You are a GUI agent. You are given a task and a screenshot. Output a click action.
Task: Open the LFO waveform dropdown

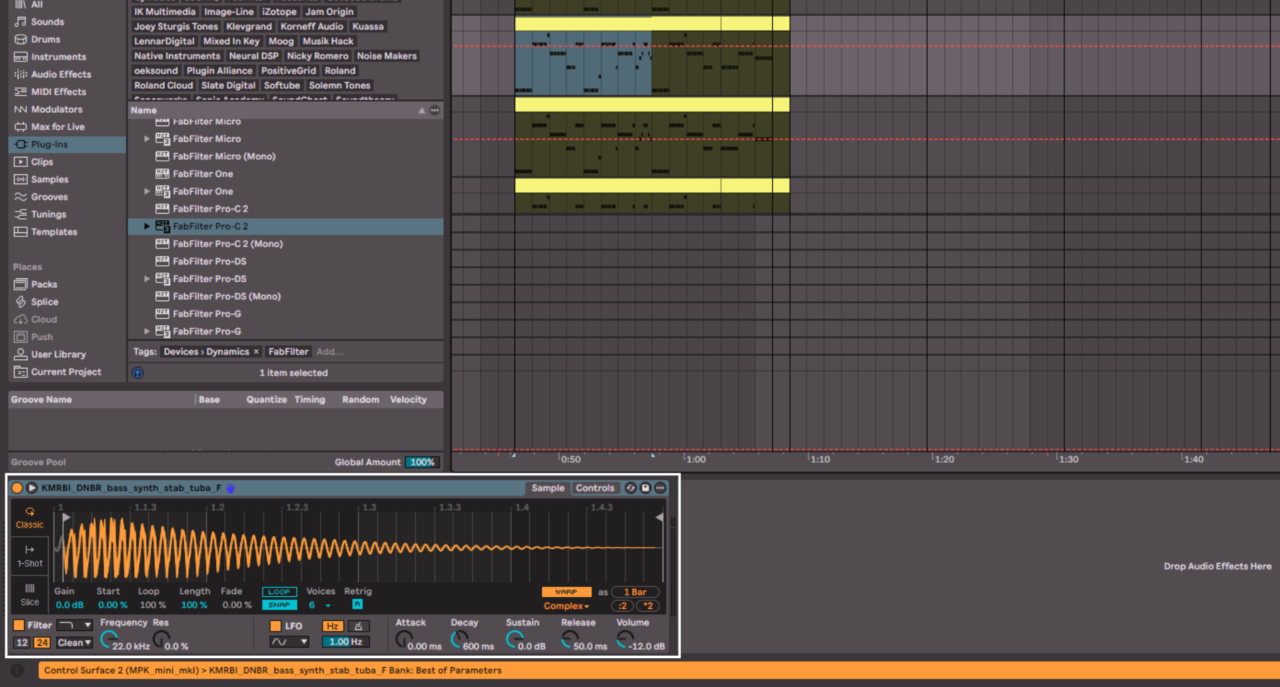click(x=289, y=642)
